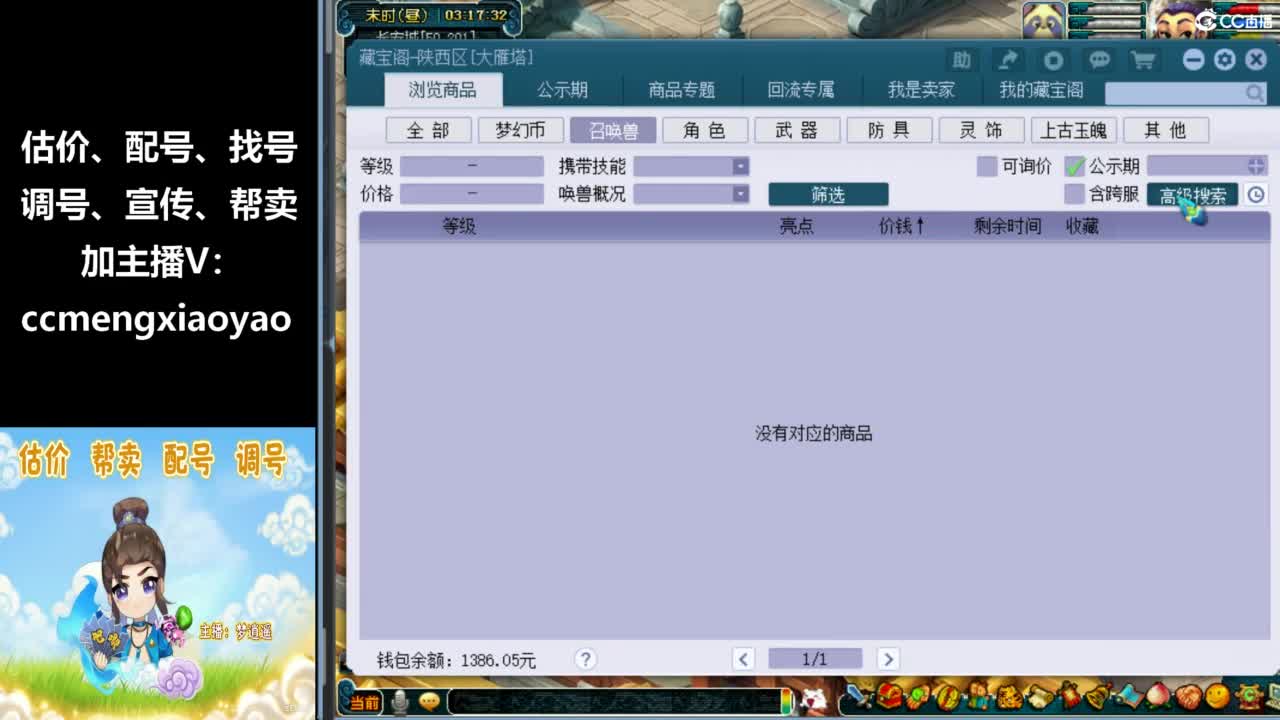Select the 梦幻币 category button
1280x720 pixels.
tap(520, 130)
